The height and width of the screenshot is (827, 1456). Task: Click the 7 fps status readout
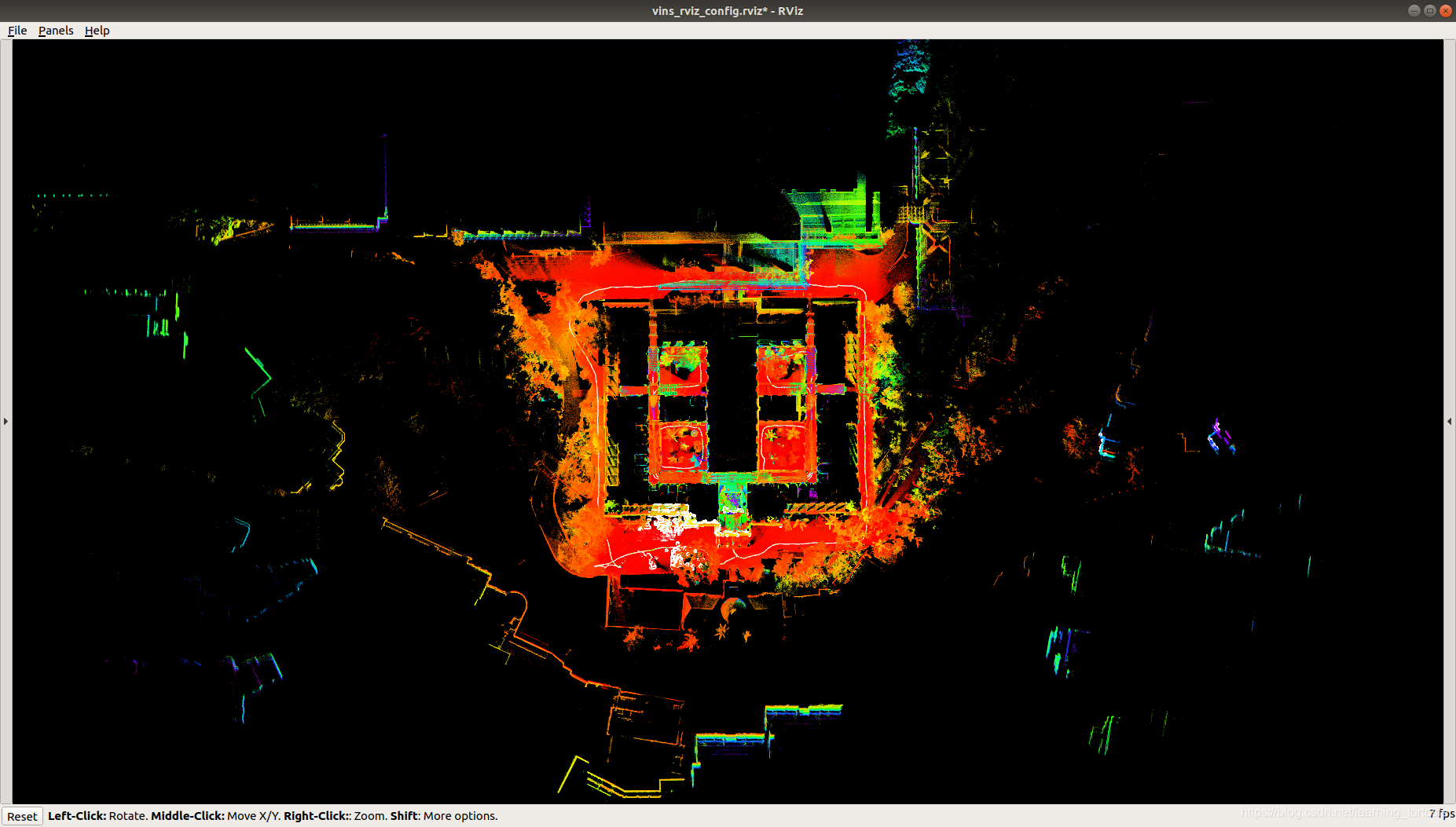coord(1442,814)
